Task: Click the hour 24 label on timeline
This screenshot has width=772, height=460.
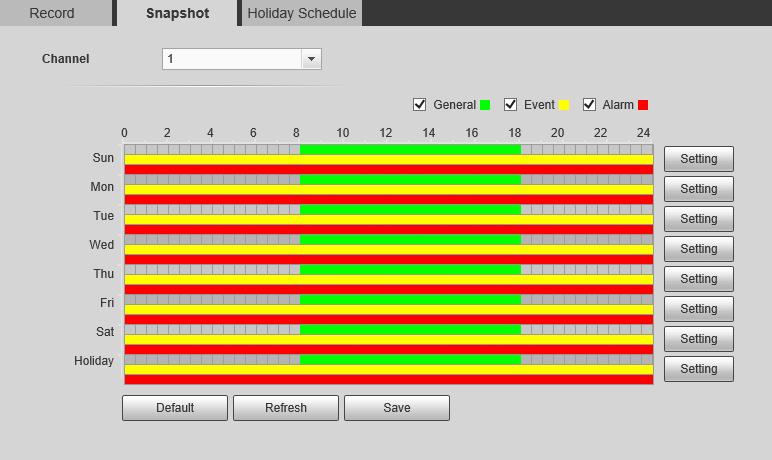Action: click(x=643, y=133)
